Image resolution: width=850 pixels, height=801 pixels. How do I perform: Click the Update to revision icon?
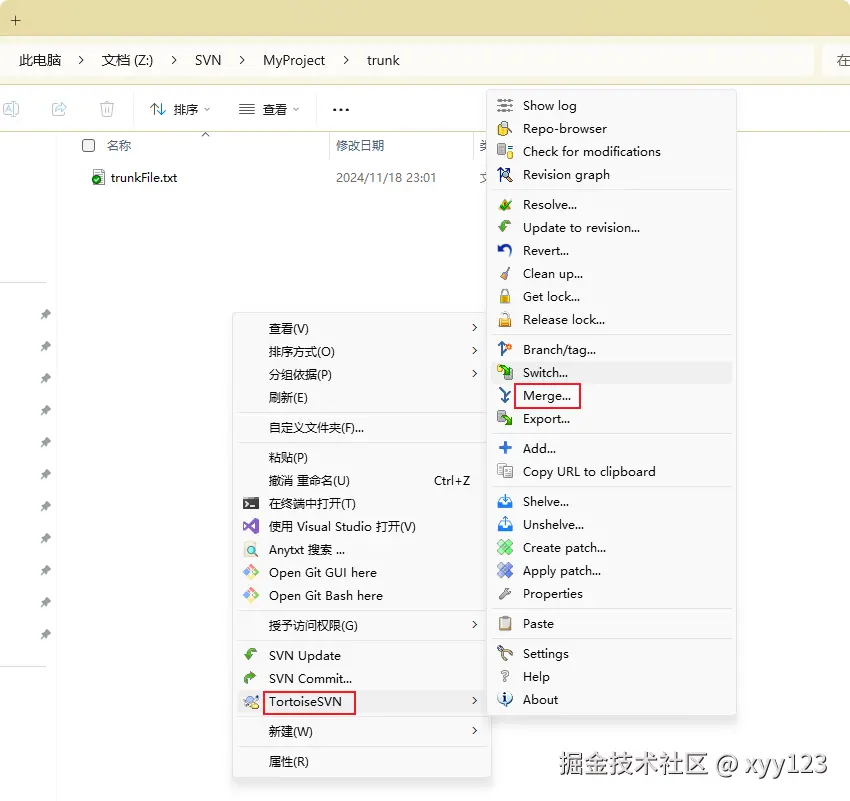pos(505,227)
